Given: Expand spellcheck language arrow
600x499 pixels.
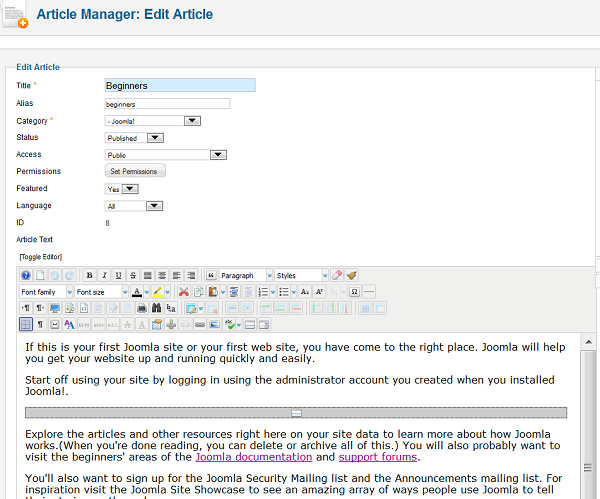Looking at the screenshot, I should 239,325.
